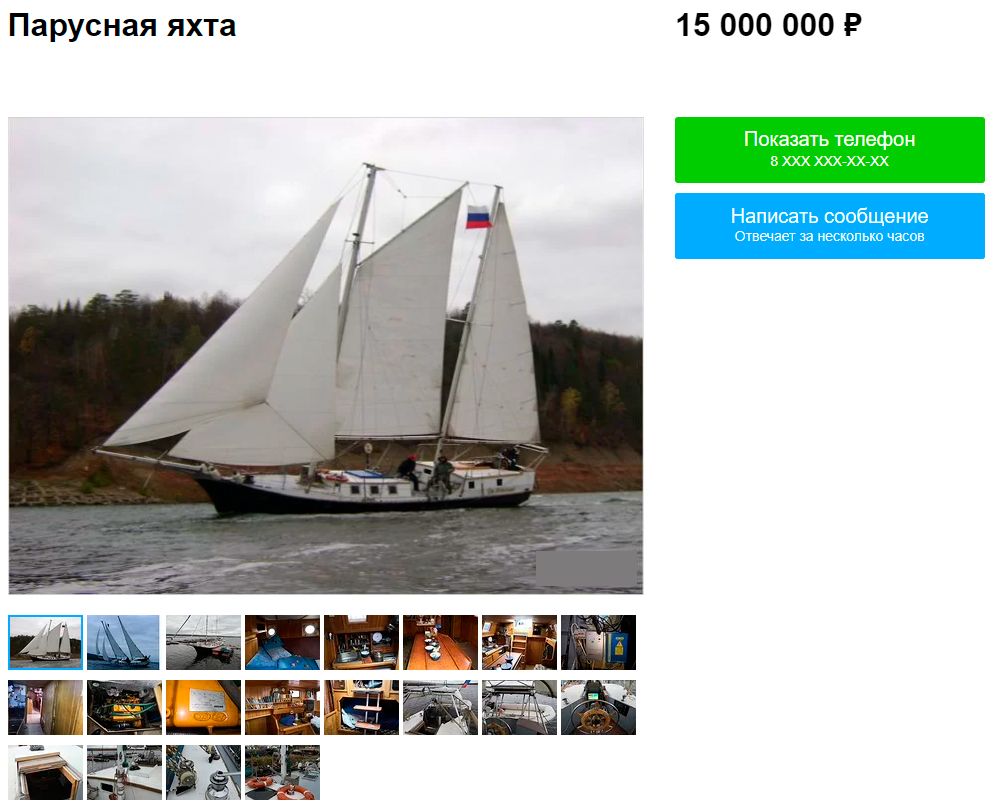
Task: Select the thumbnail with blue sails
Action: tap(124, 642)
